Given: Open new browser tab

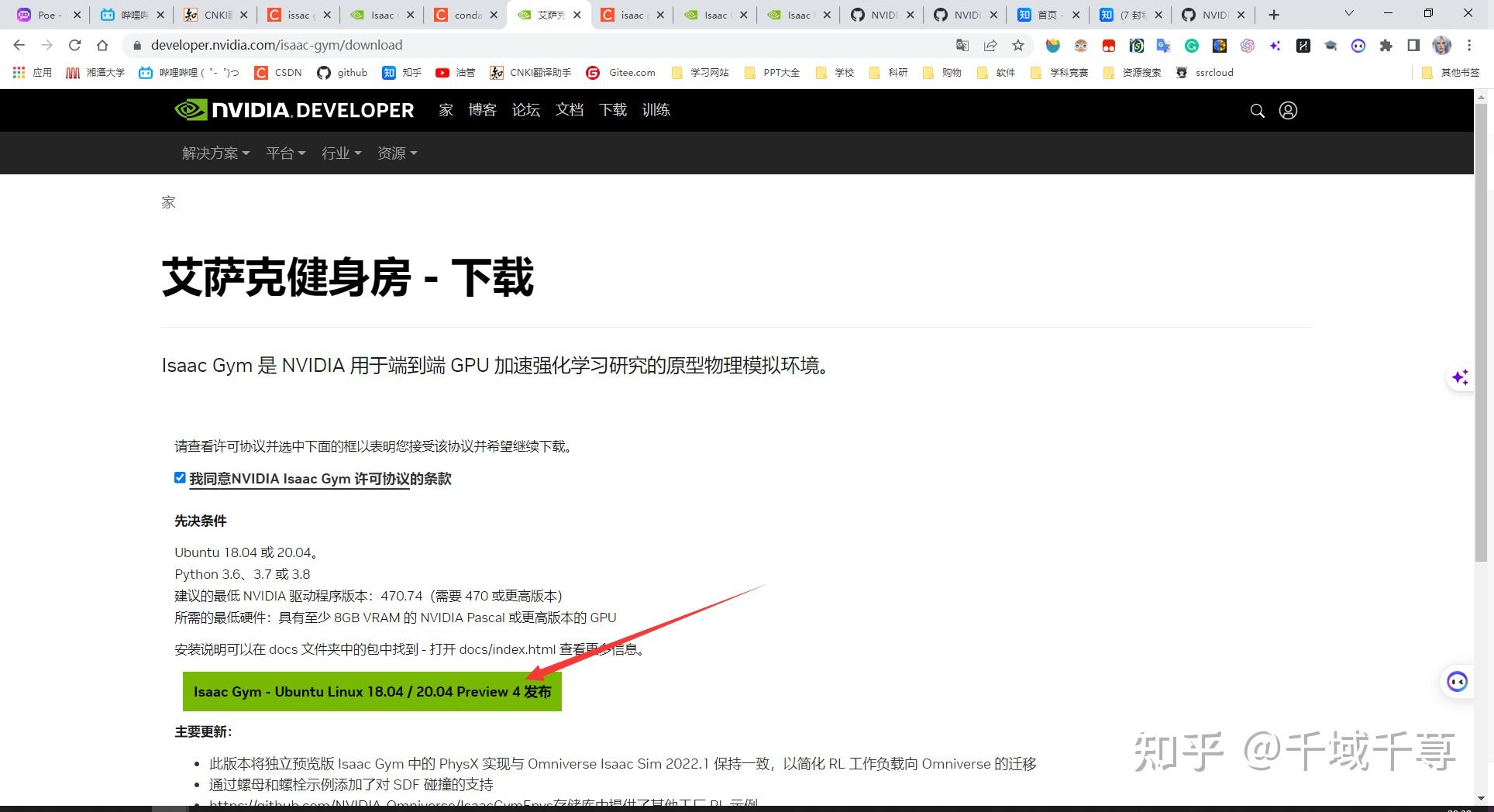Looking at the screenshot, I should [1274, 15].
